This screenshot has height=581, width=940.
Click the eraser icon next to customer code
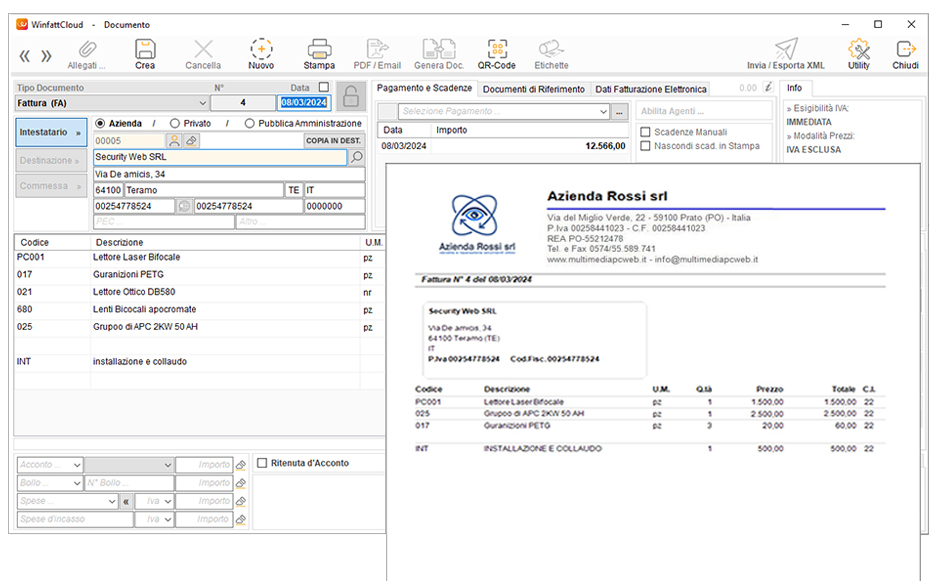click(191, 141)
